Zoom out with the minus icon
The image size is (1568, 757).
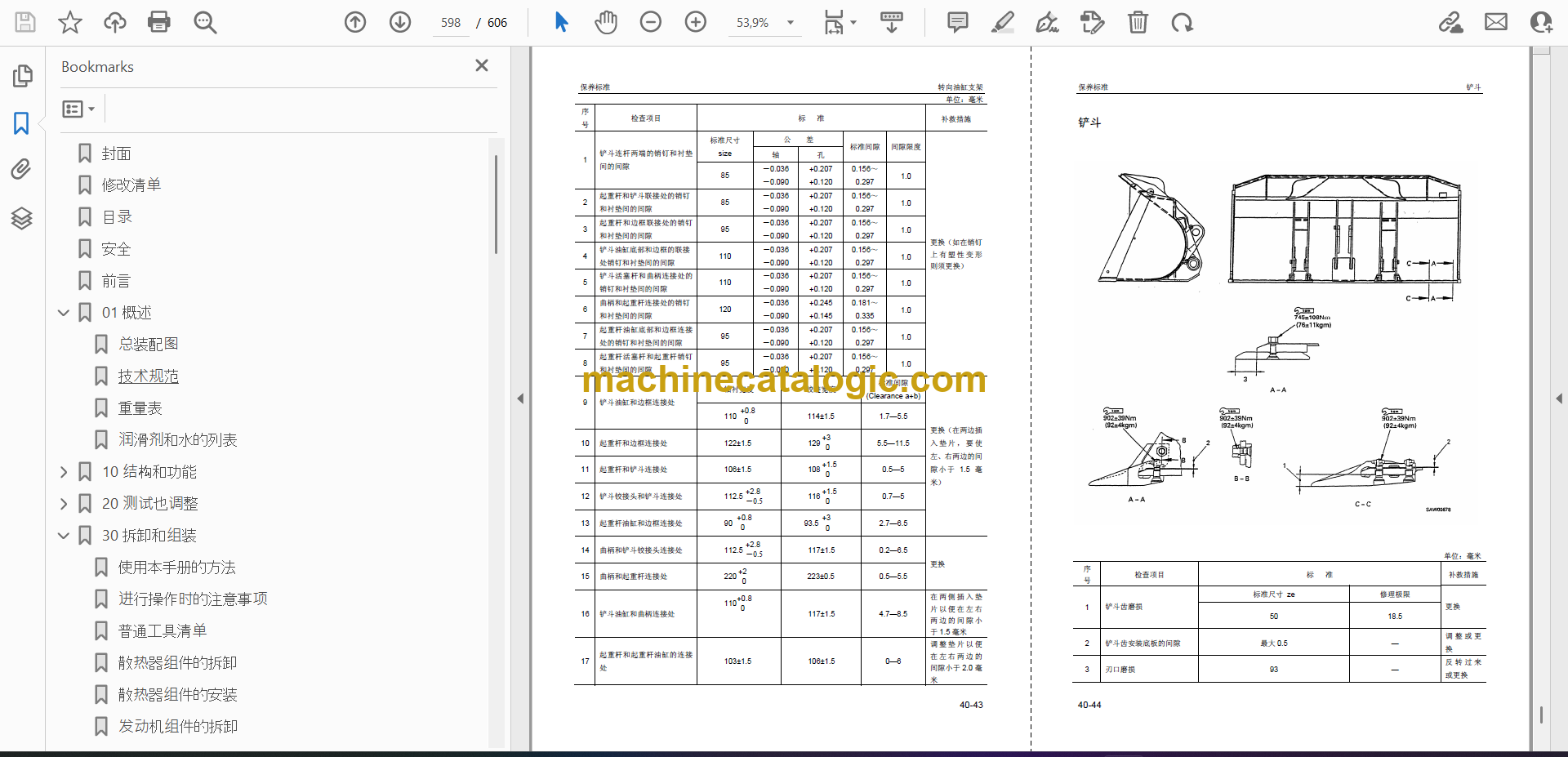tap(651, 22)
